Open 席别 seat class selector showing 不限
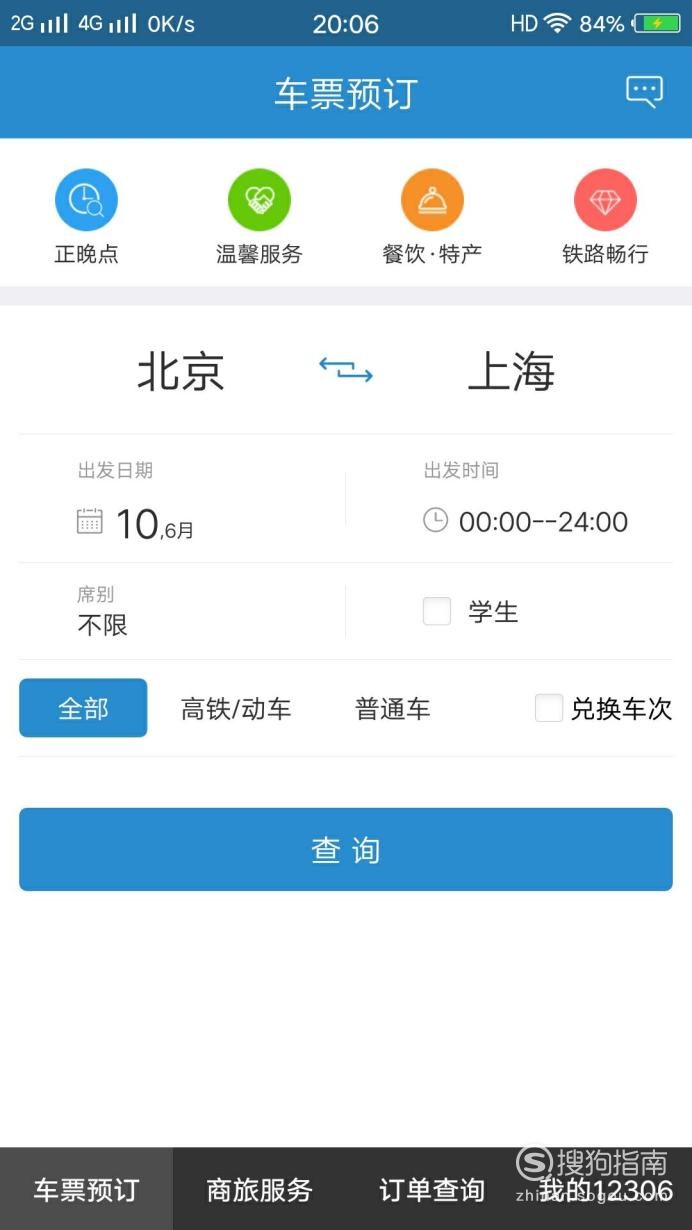Viewport: 692px width, 1230px height. pyautogui.click(x=182, y=611)
